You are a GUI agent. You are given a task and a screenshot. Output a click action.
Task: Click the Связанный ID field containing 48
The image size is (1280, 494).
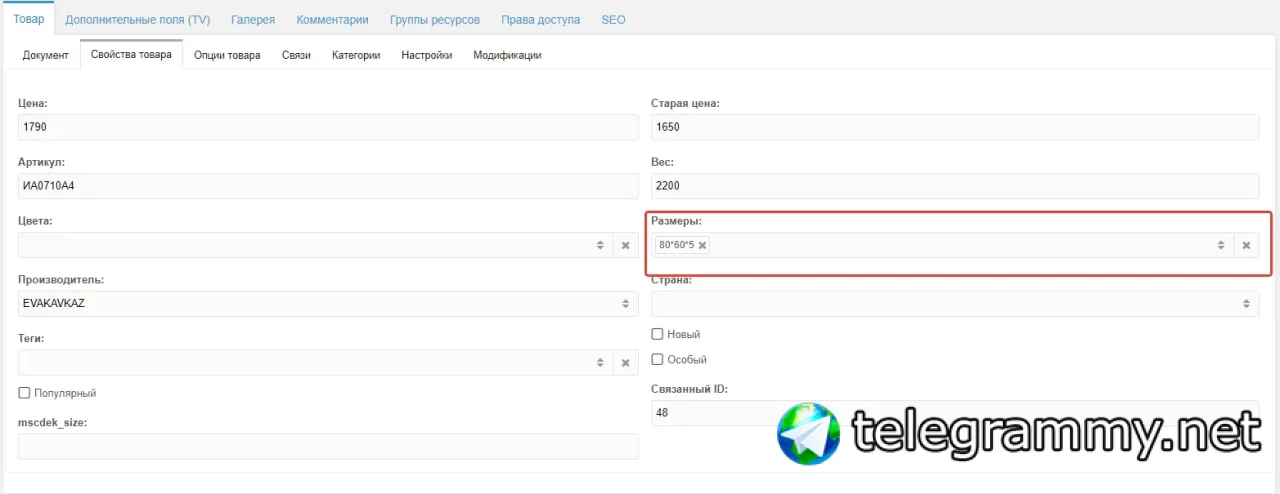(x=955, y=412)
